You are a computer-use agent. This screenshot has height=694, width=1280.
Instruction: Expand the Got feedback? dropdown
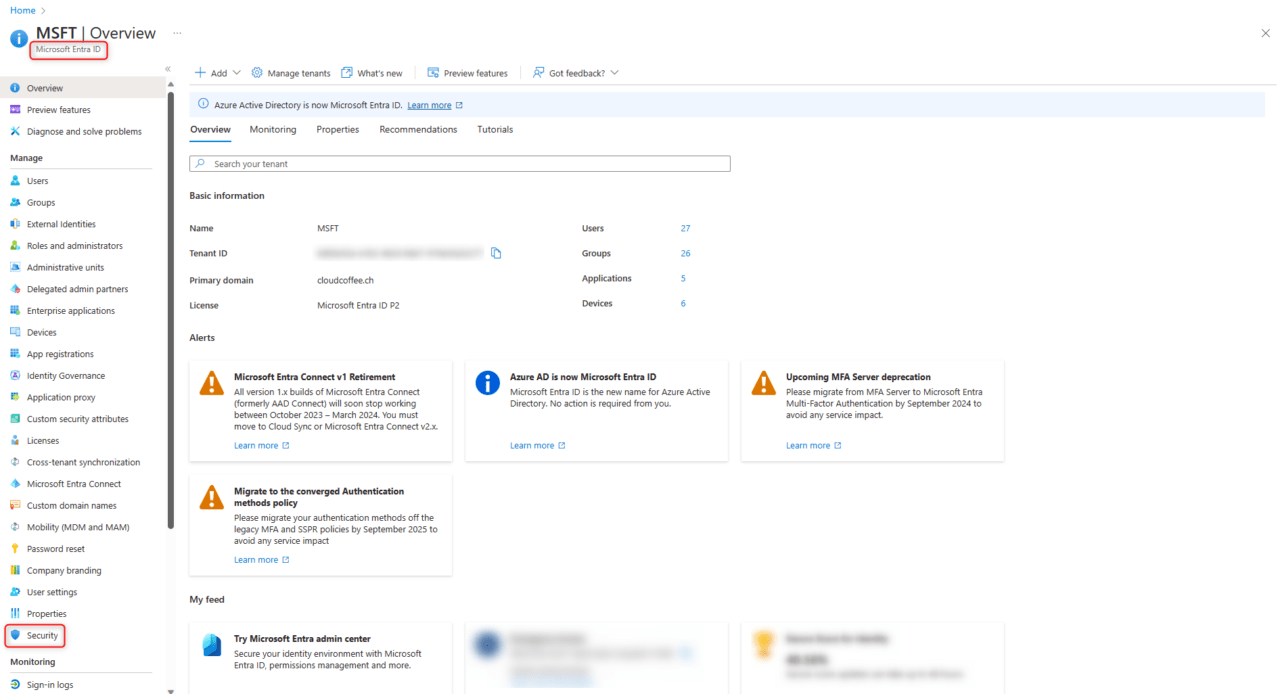pos(576,73)
